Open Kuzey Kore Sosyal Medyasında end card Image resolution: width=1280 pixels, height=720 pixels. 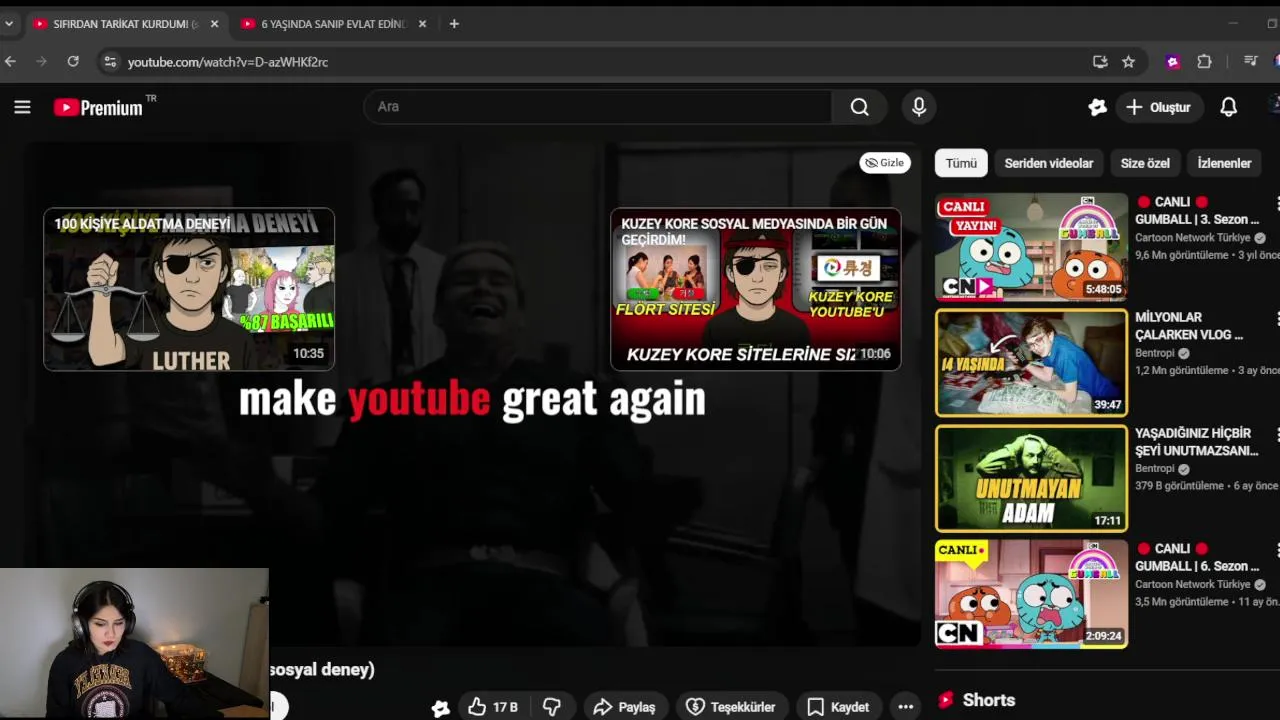tap(756, 289)
